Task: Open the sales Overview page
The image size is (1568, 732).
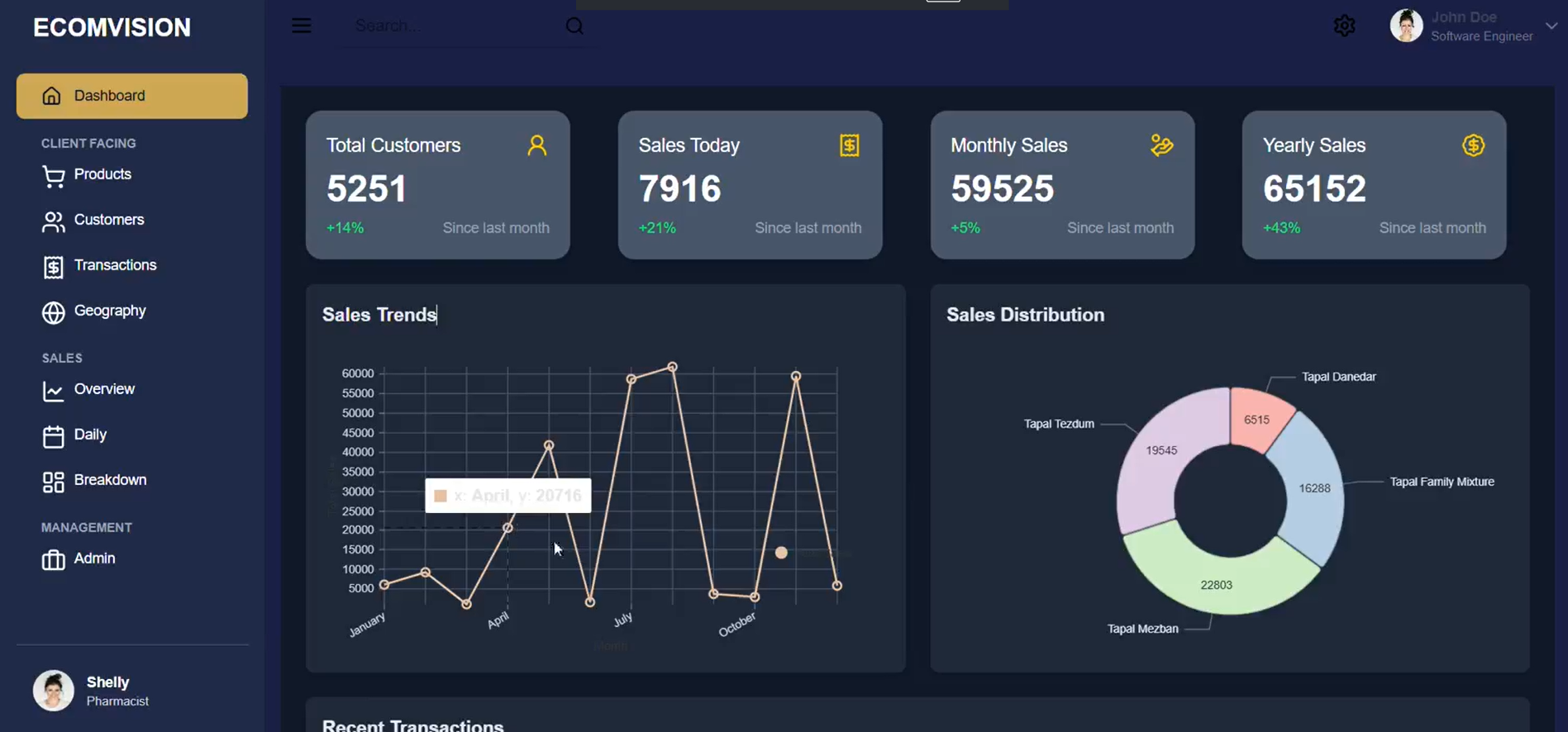Action: click(104, 389)
